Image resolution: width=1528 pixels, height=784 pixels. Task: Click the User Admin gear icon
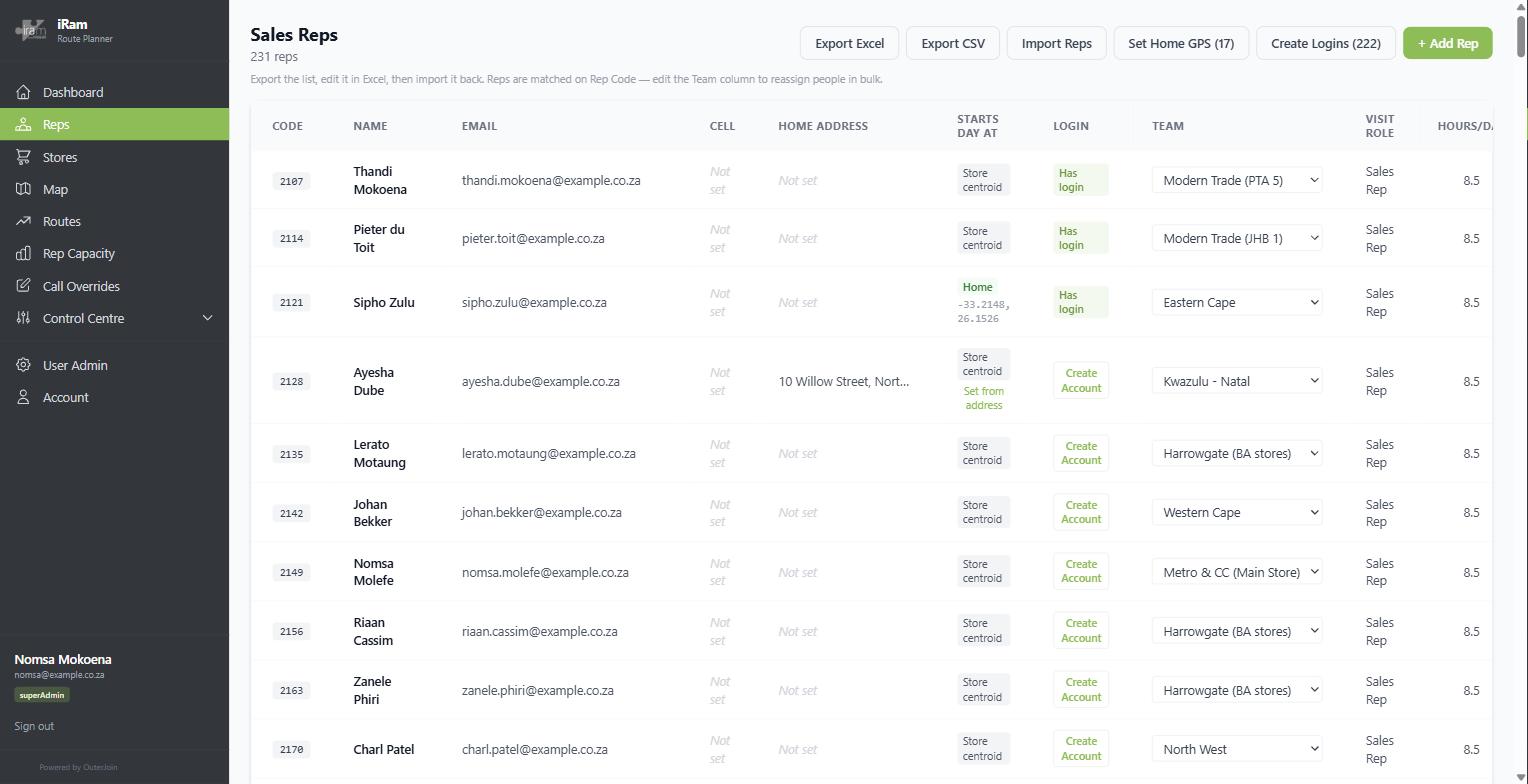tap(23, 365)
